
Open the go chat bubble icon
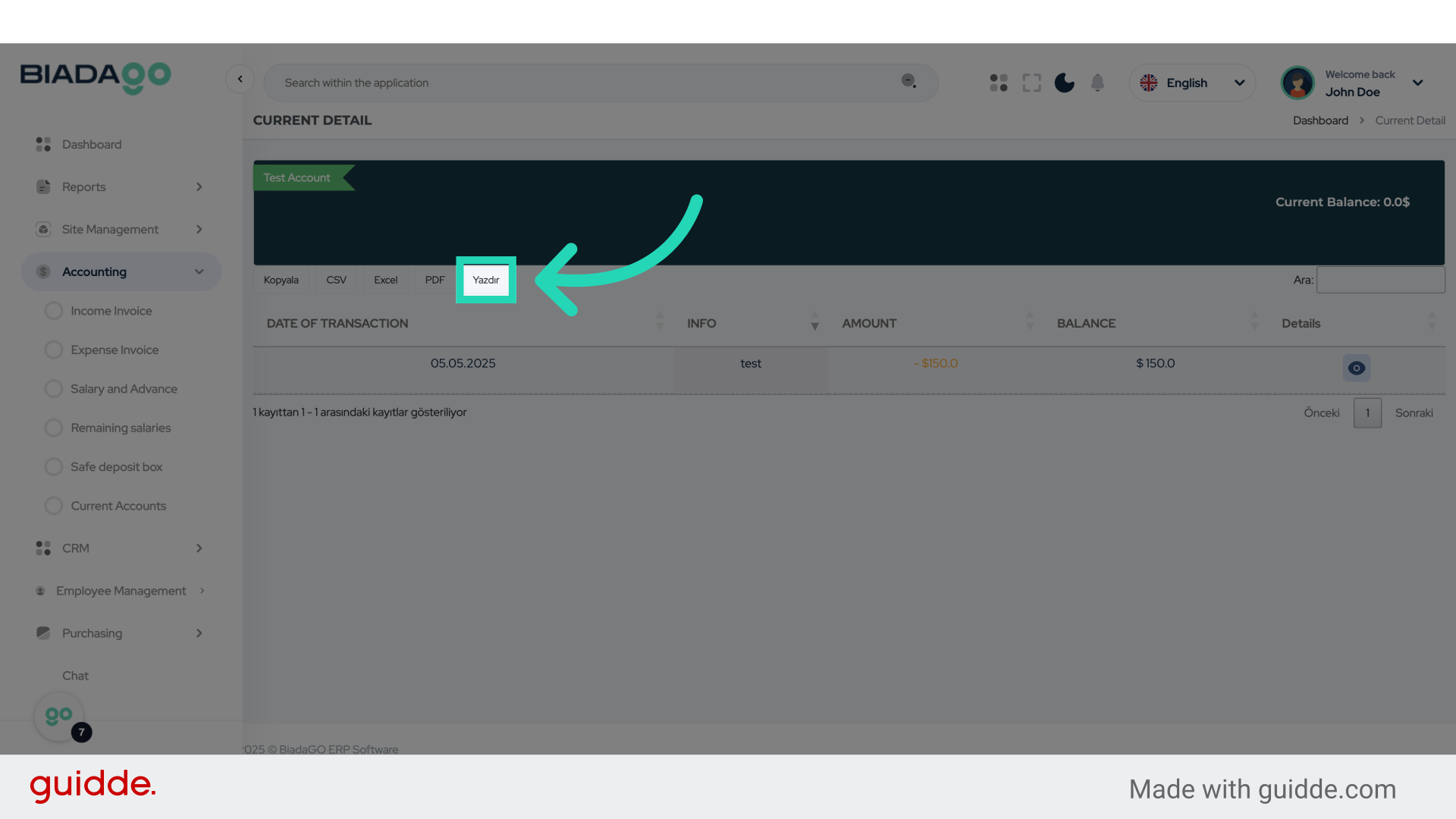click(59, 716)
